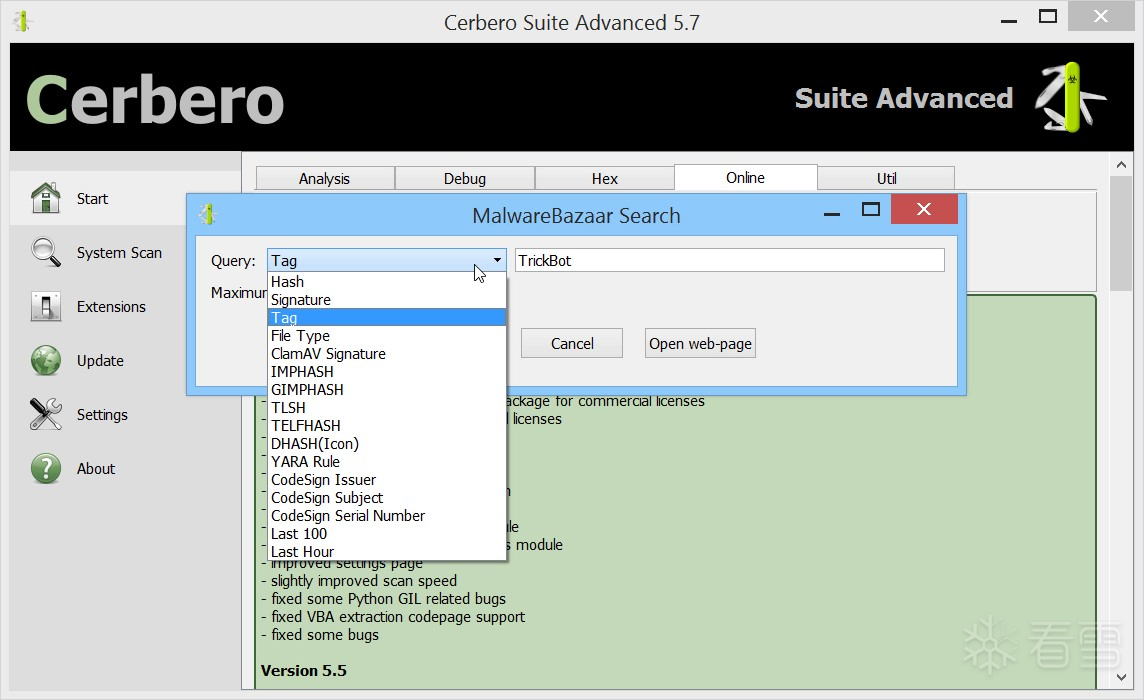
Task: Select CodeSign Serial Number option
Action: click(x=387, y=516)
